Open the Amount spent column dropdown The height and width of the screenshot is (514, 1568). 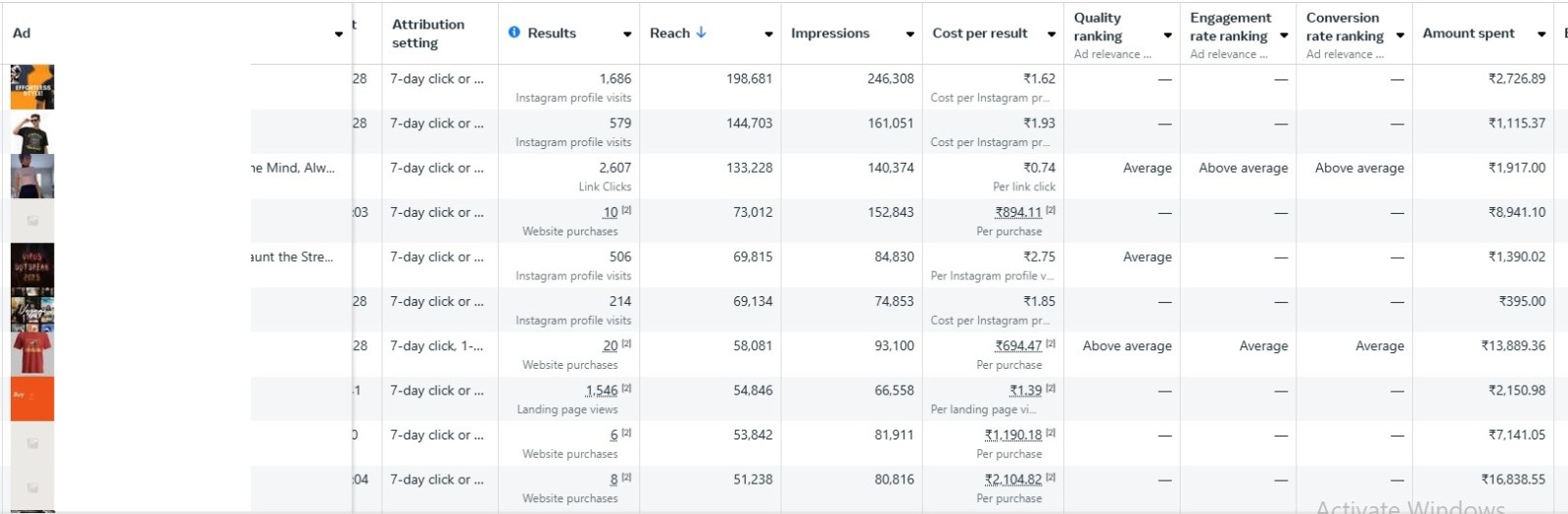point(1542,34)
